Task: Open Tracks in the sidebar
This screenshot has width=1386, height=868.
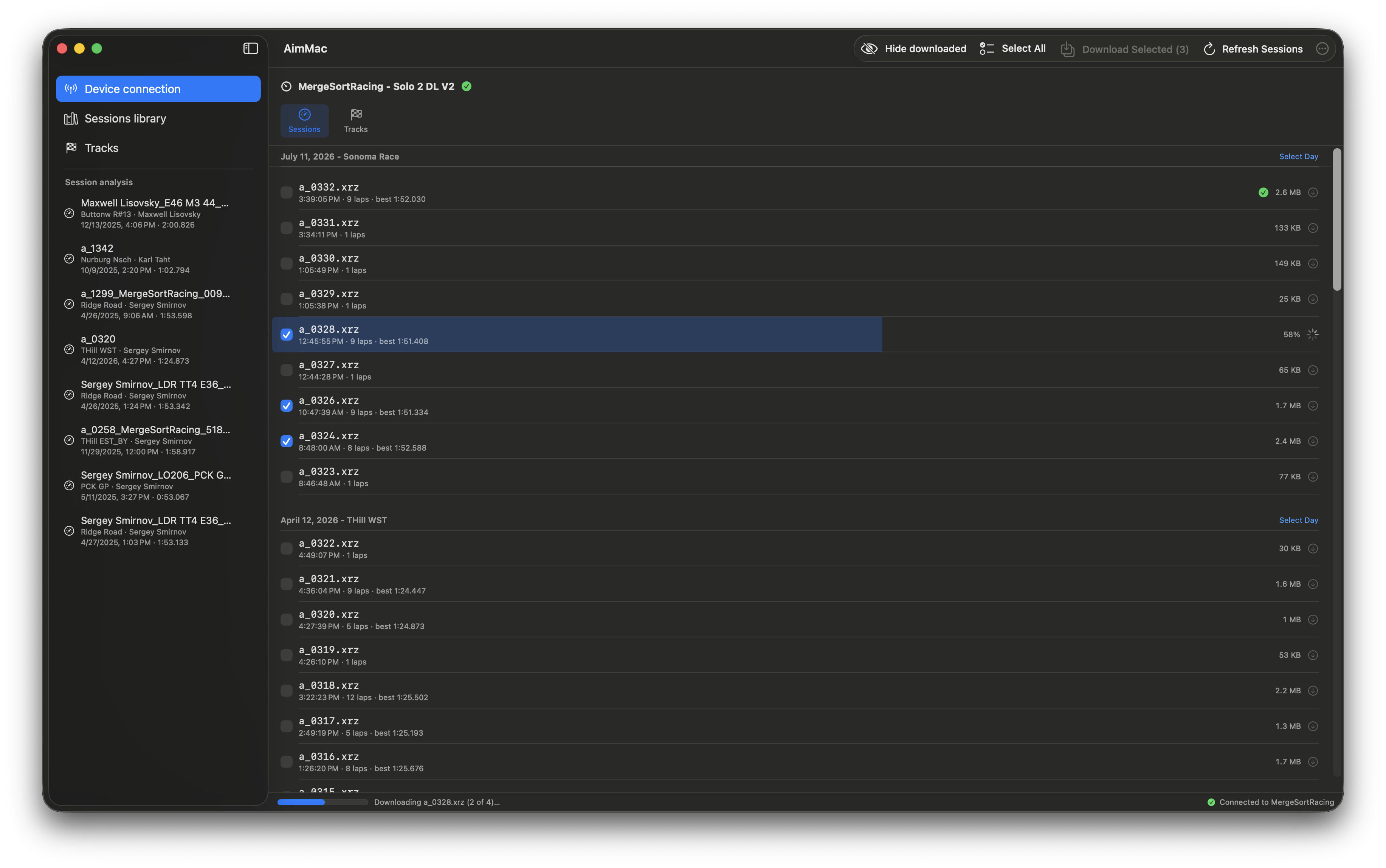Action: pyautogui.click(x=158, y=148)
